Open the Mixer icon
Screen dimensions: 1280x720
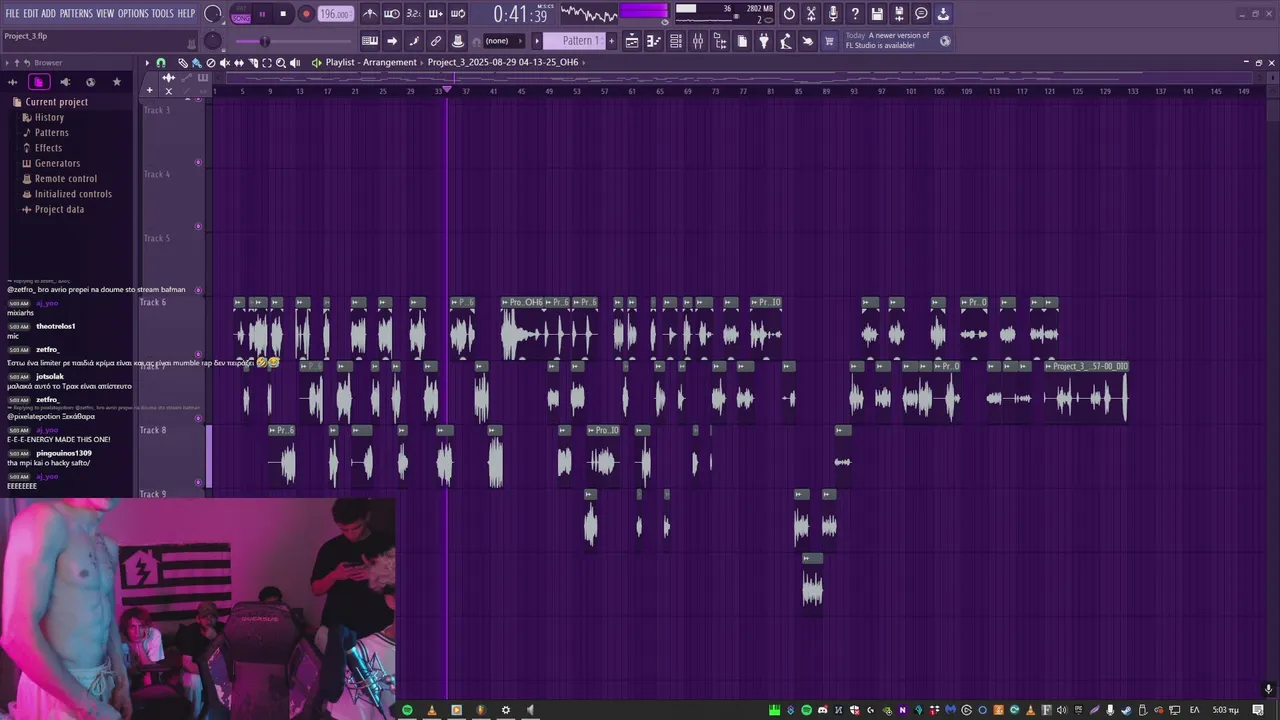pos(698,41)
